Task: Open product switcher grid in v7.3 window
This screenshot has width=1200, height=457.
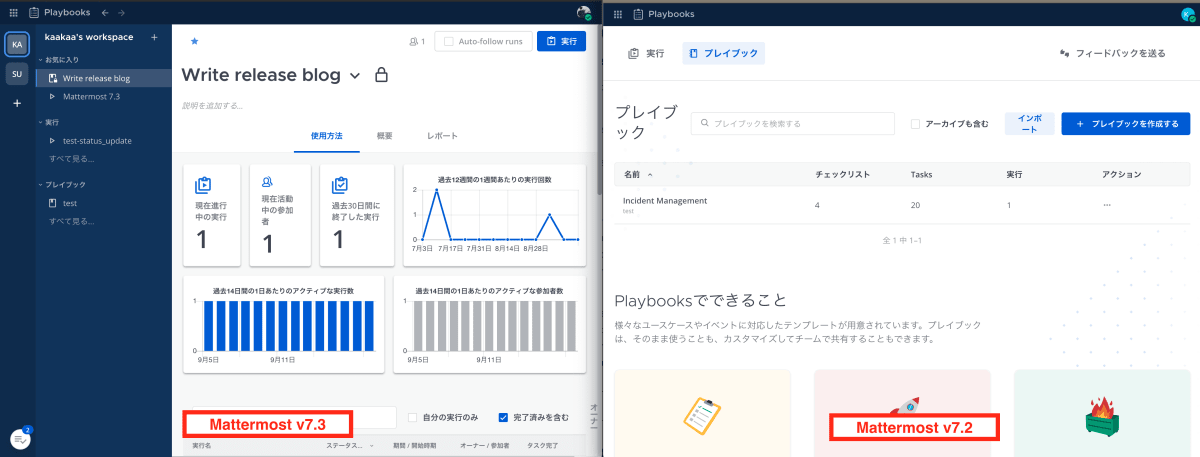Action: point(13,12)
